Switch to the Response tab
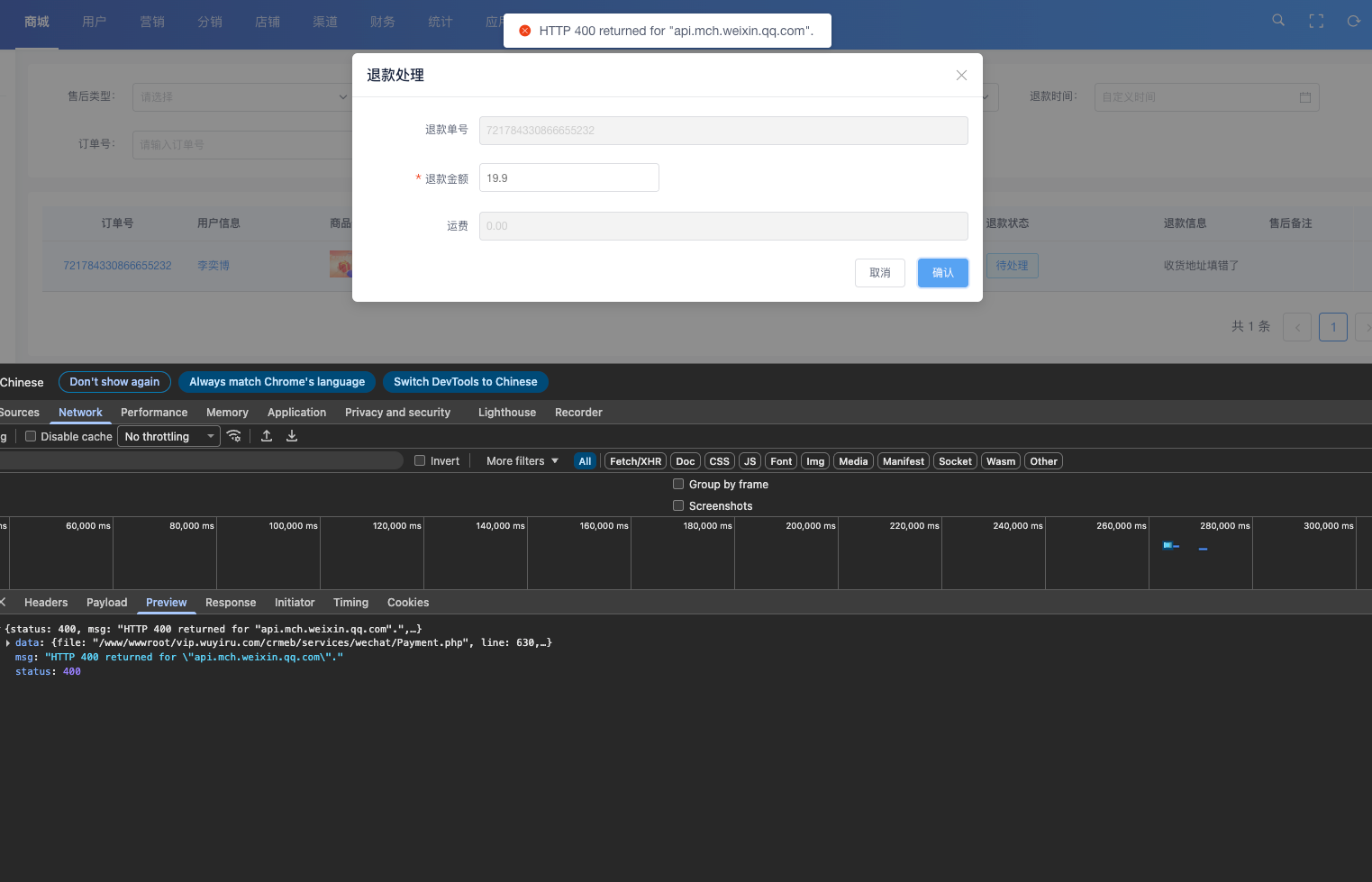1372x882 pixels. pyautogui.click(x=231, y=602)
